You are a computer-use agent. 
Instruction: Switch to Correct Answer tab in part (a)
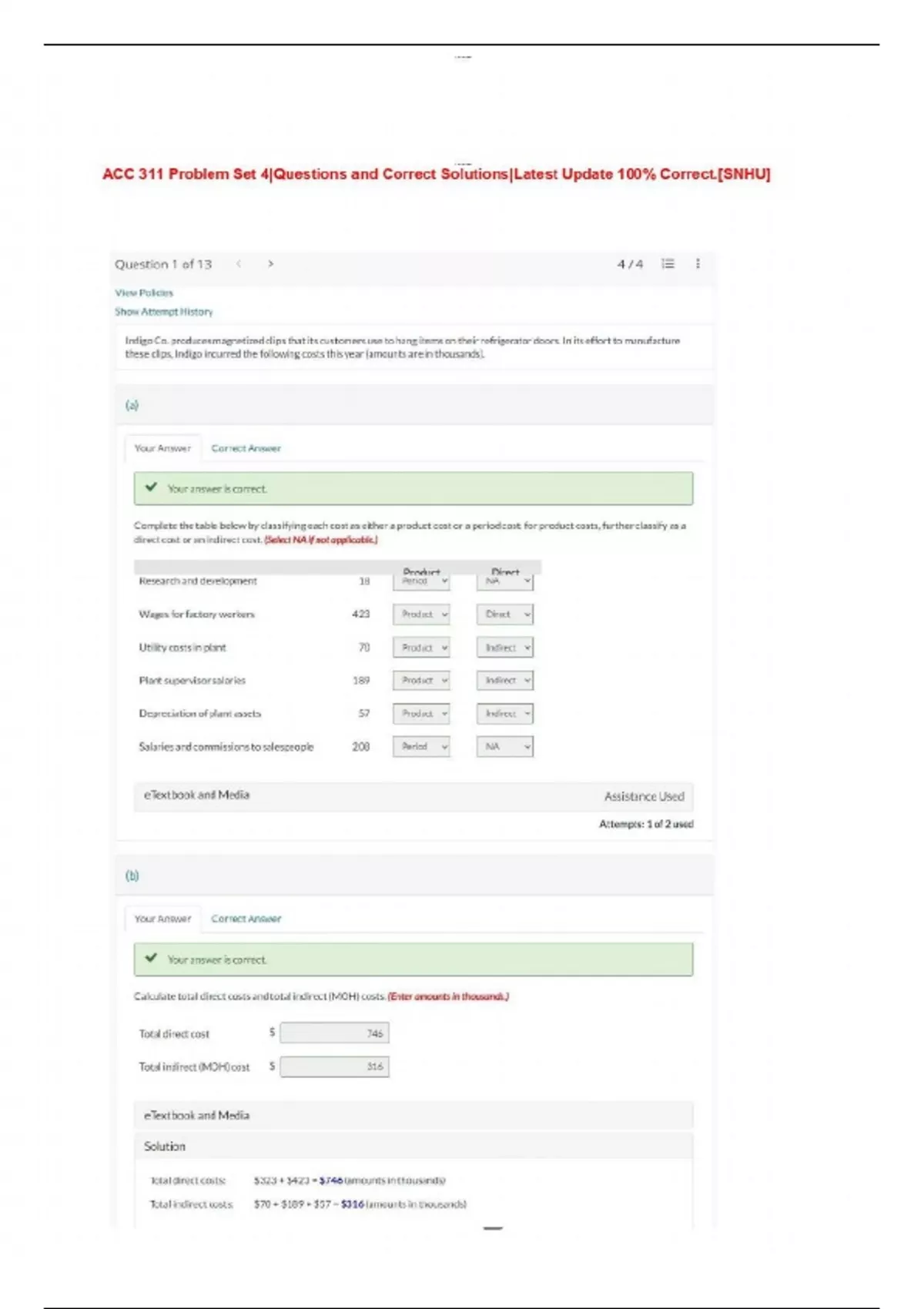pos(246,448)
